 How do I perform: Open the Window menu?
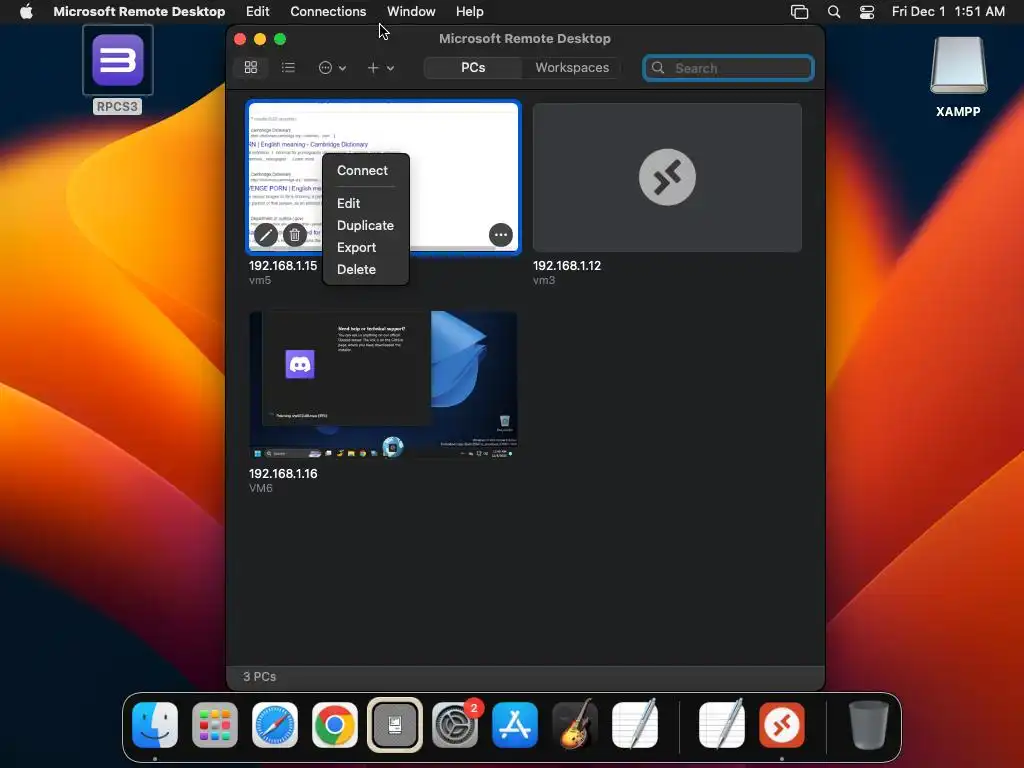(411, 11)
